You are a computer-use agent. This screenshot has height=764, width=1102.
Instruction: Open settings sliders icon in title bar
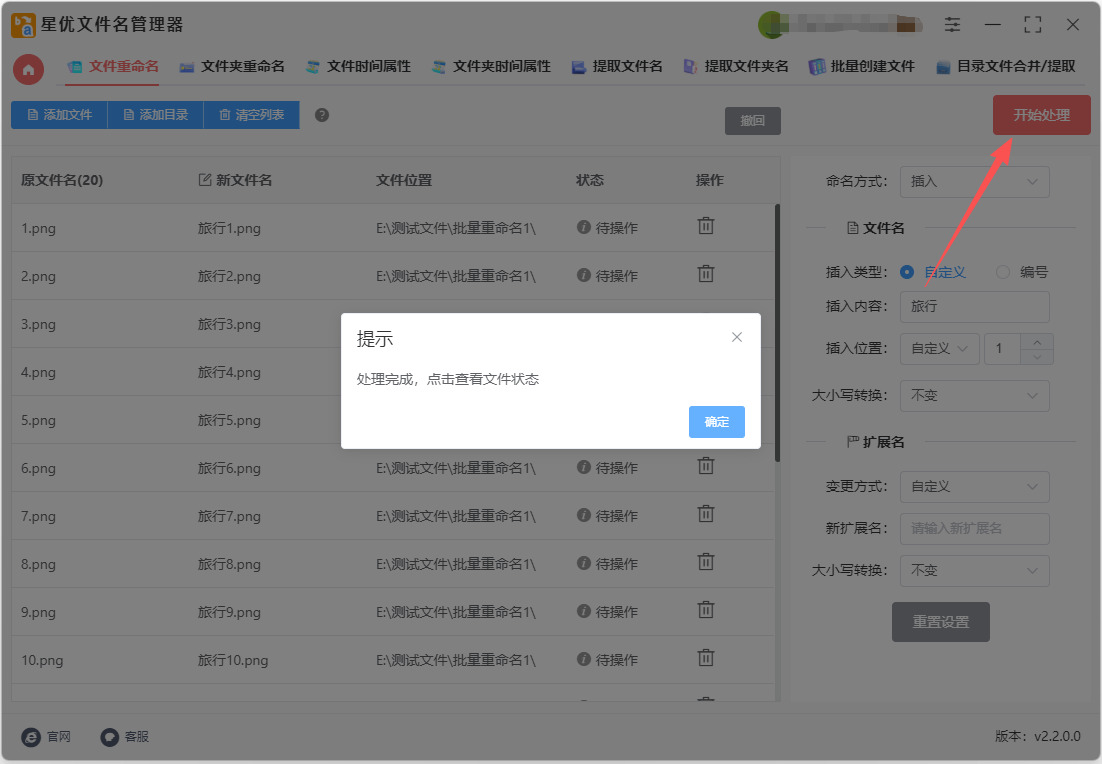[952, 25]
